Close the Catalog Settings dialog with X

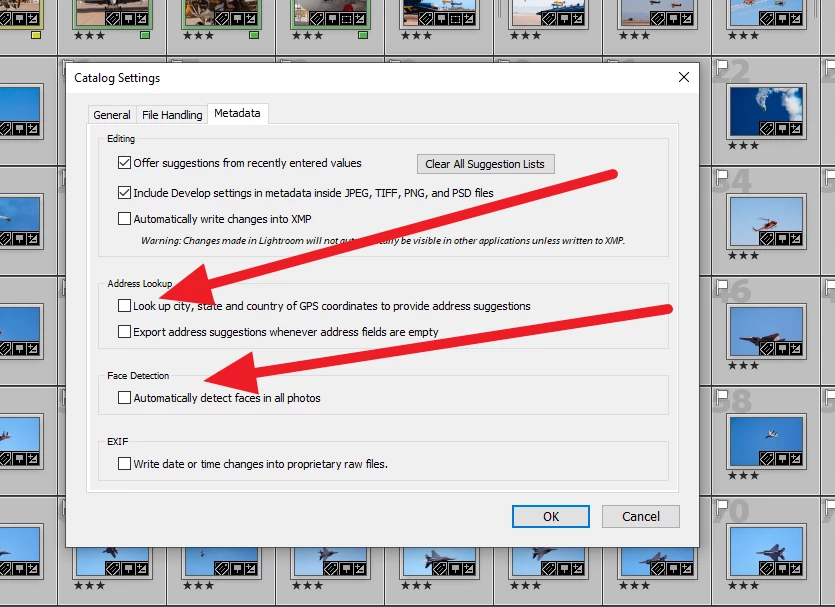coord(684,77)
